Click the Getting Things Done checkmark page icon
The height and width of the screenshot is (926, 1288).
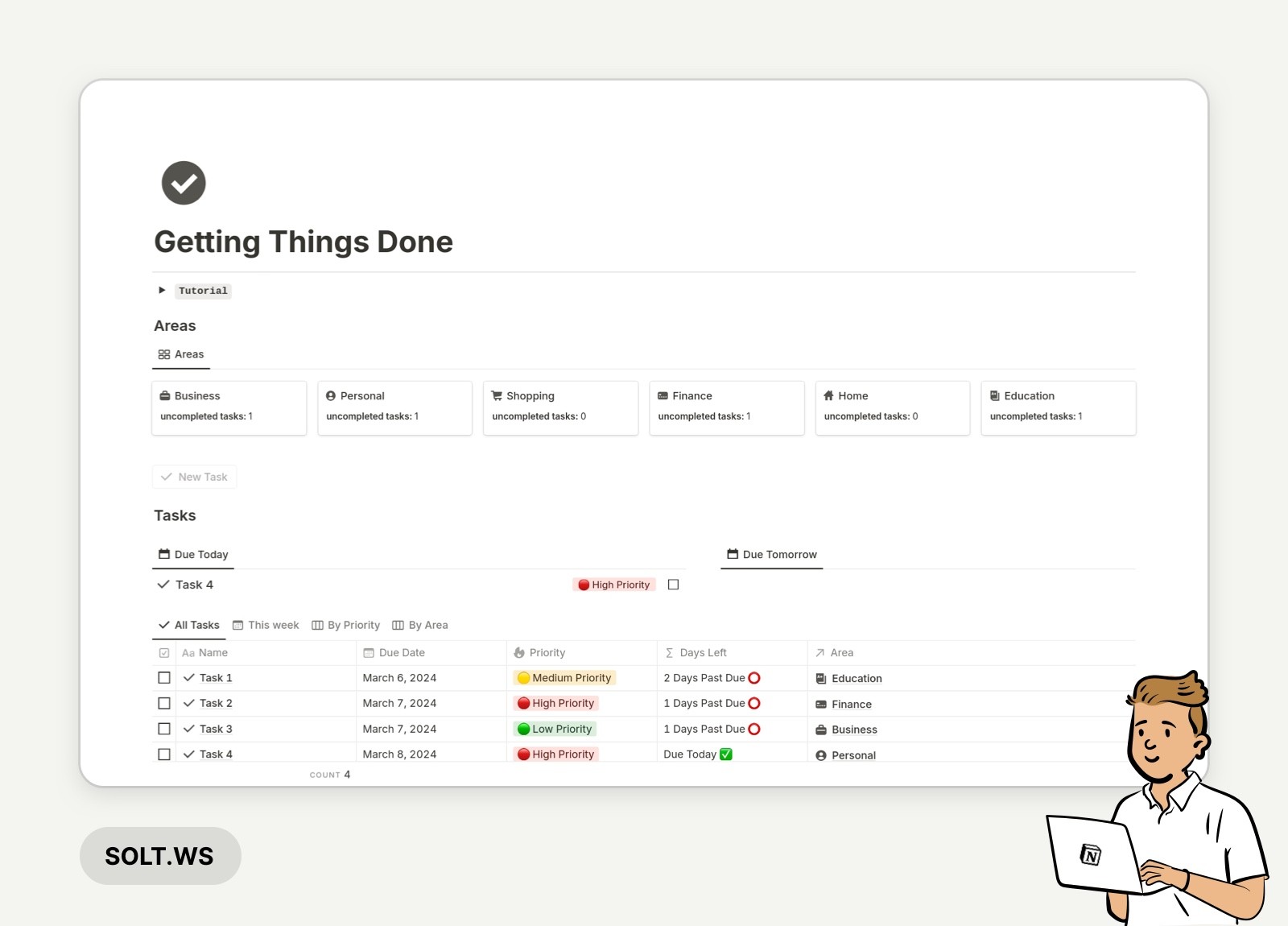point(184,183)
